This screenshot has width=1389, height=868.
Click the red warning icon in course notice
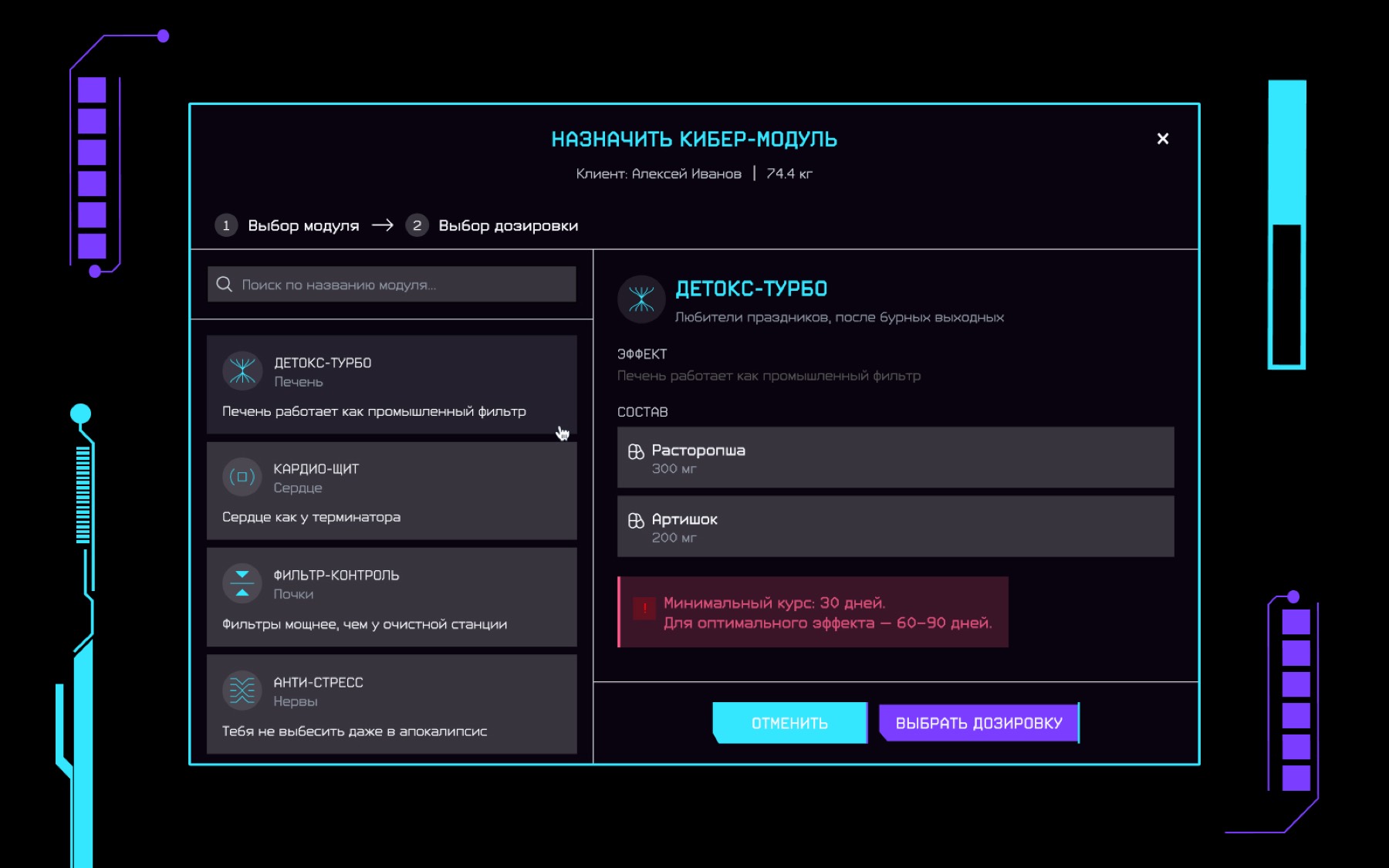(644, 610)
